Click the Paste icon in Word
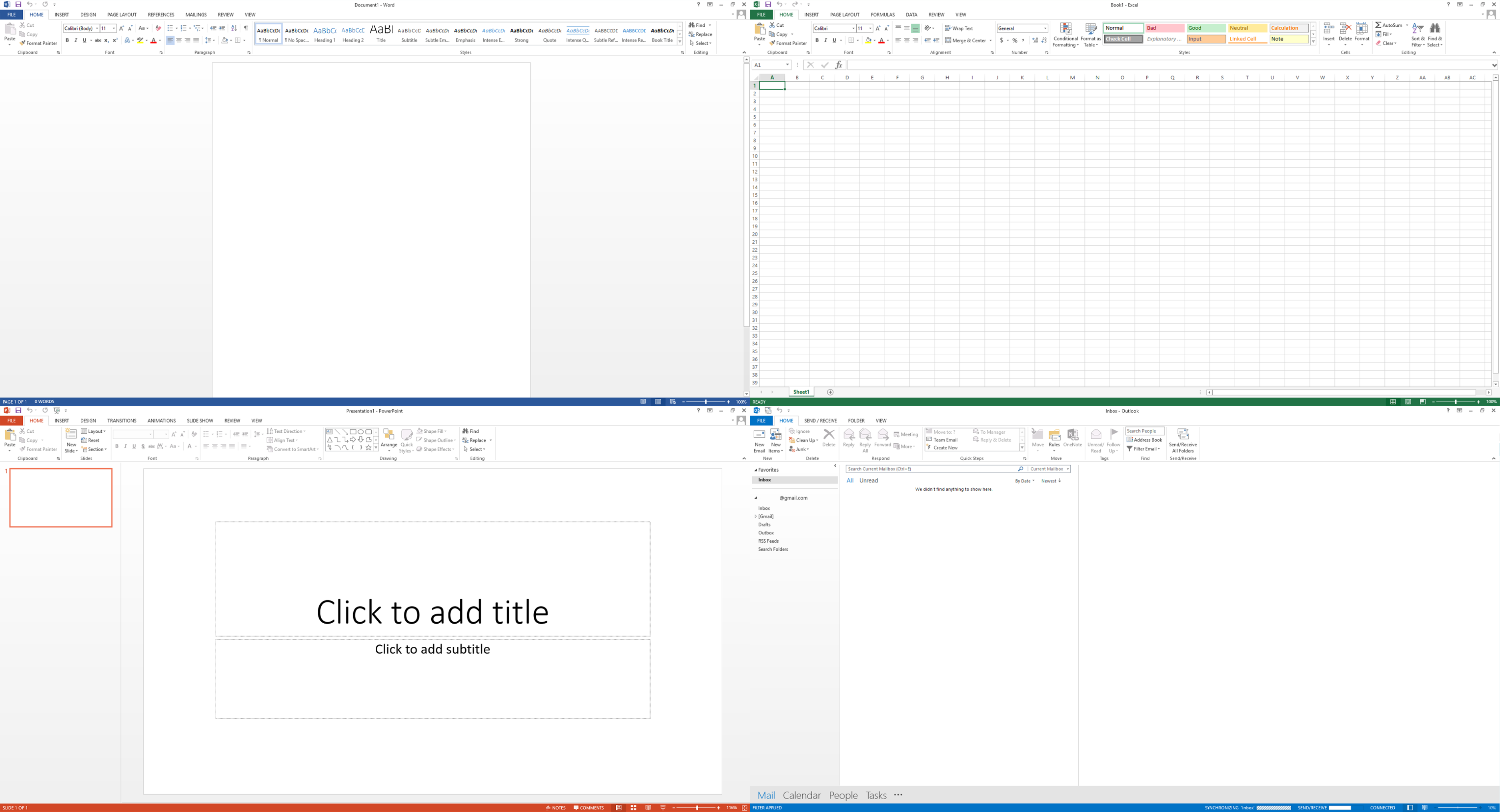Screen dimensions: 1500x812 point(10,29)
